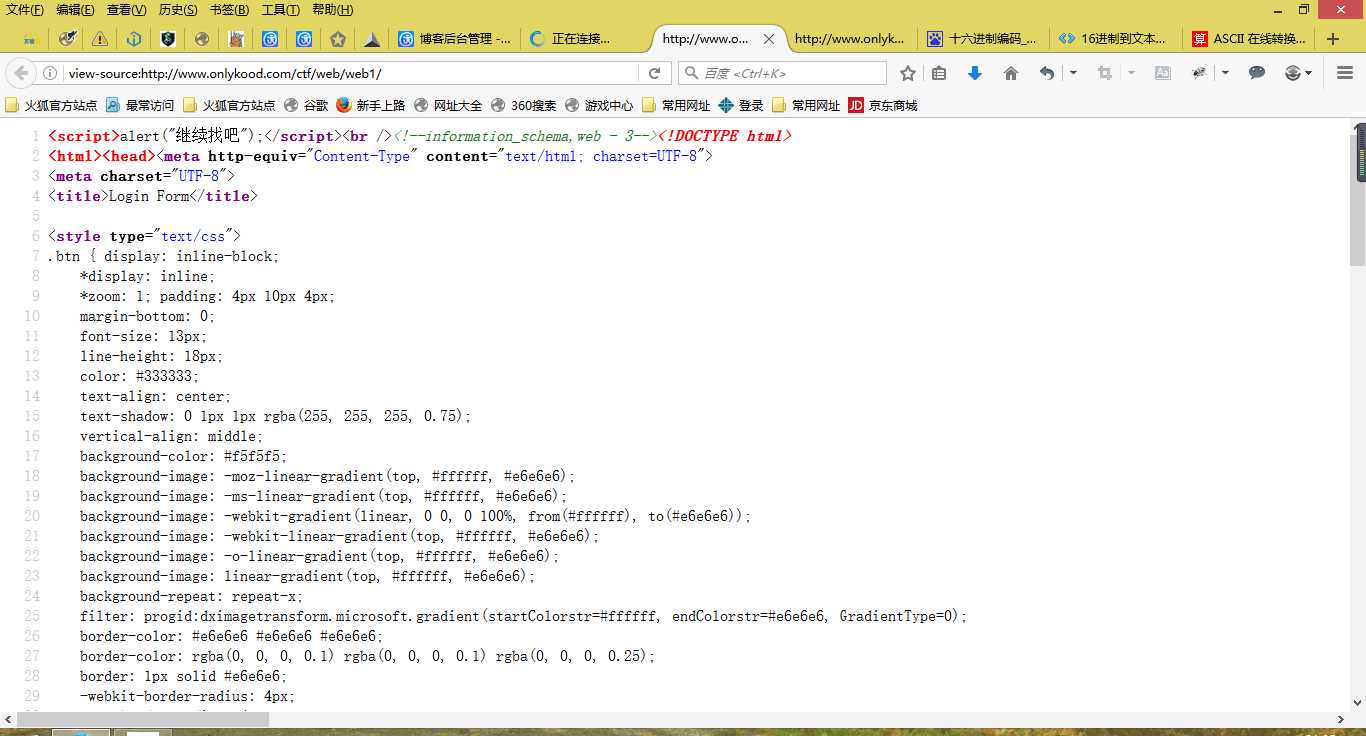1366x736 pixels.
Task: Click "vertical-align: middle;" source line
Action: [x=171, y=436]
